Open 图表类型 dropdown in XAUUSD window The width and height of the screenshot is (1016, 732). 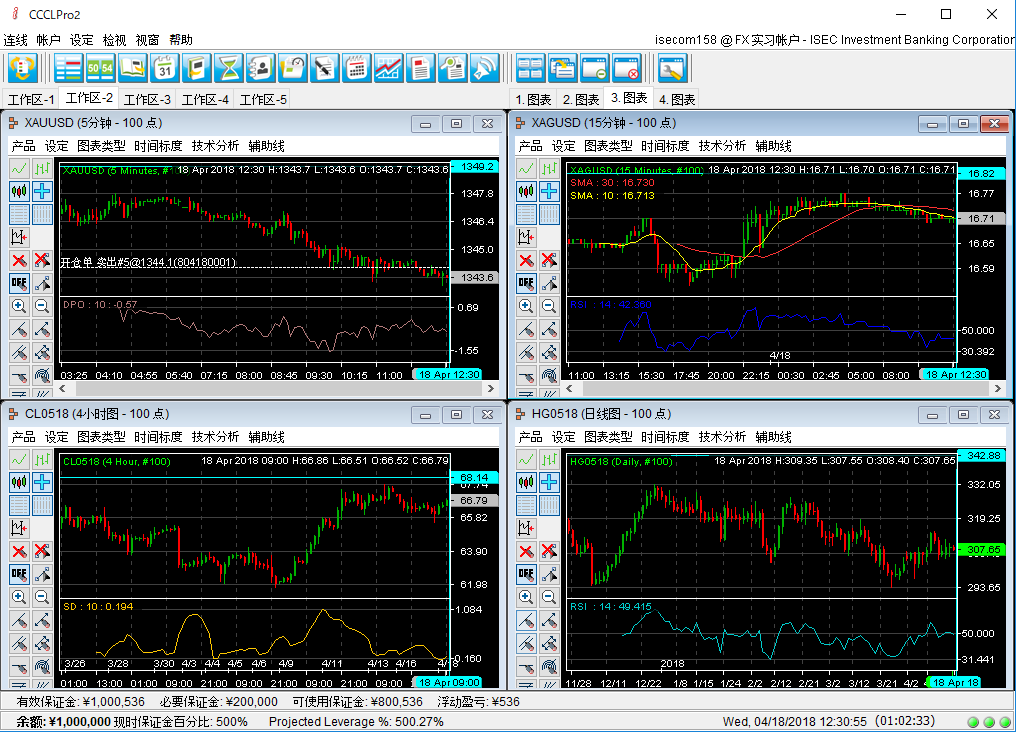[101, 146]
